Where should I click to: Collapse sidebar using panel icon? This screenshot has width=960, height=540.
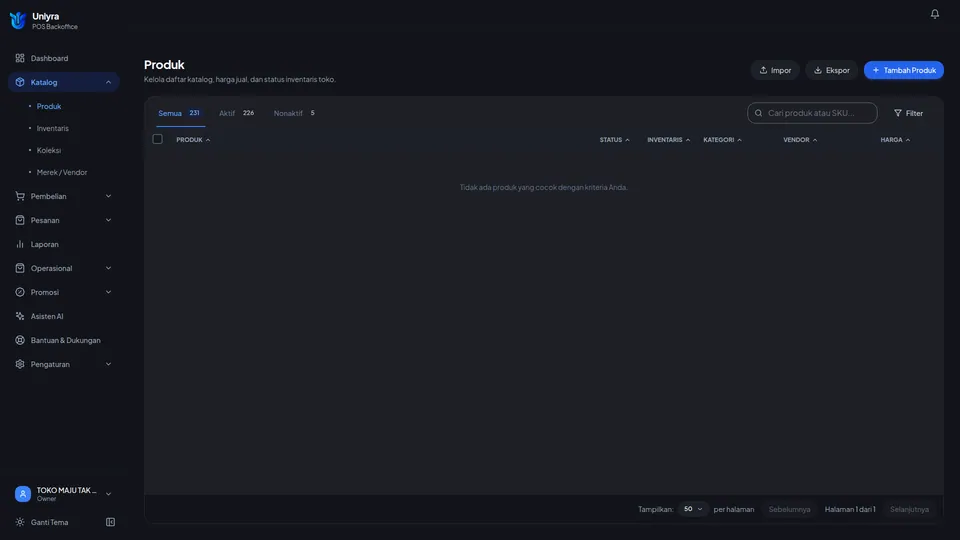110,522
